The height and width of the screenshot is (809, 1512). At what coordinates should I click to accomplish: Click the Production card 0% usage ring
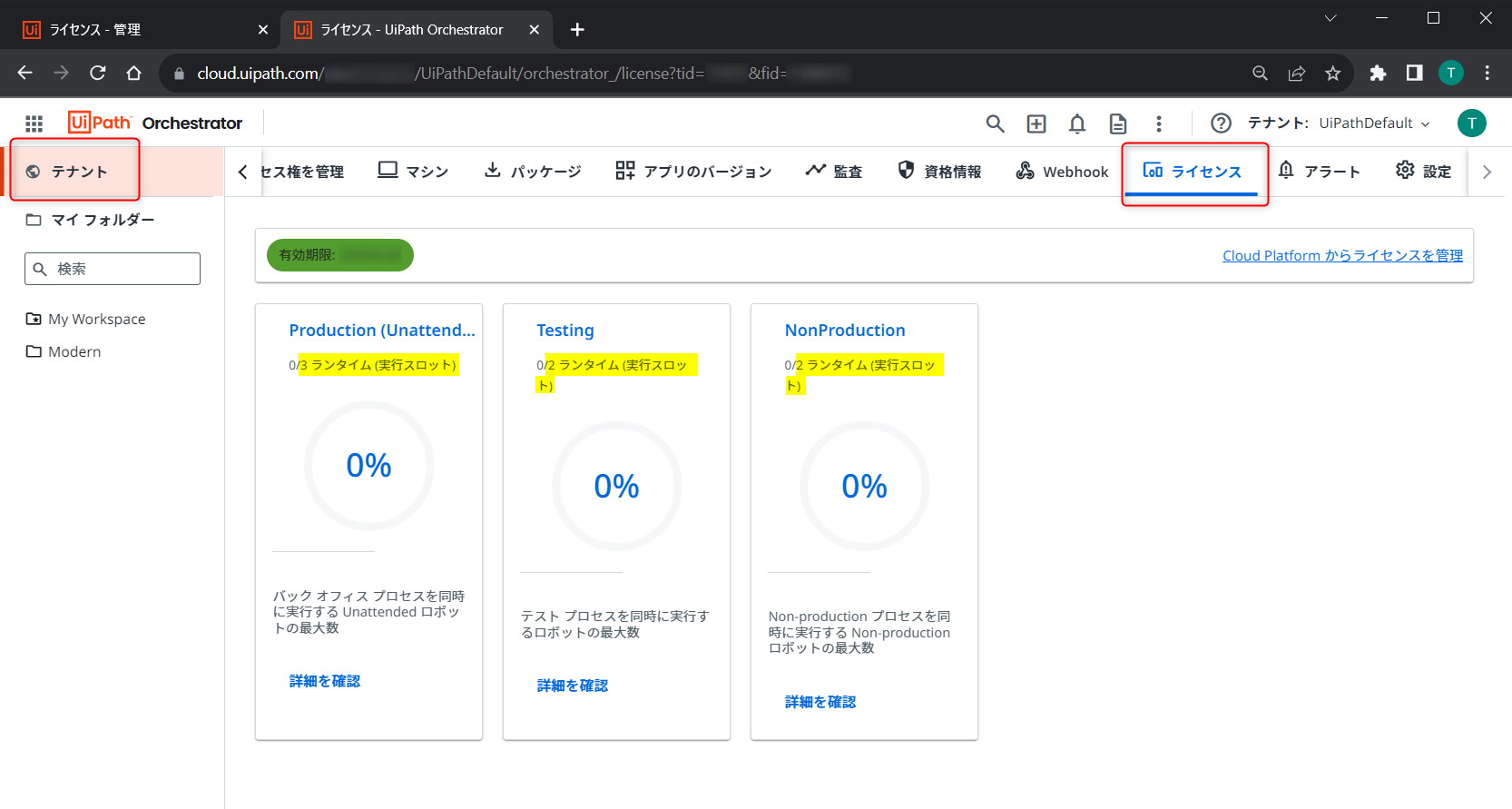[x=369, y=466]
